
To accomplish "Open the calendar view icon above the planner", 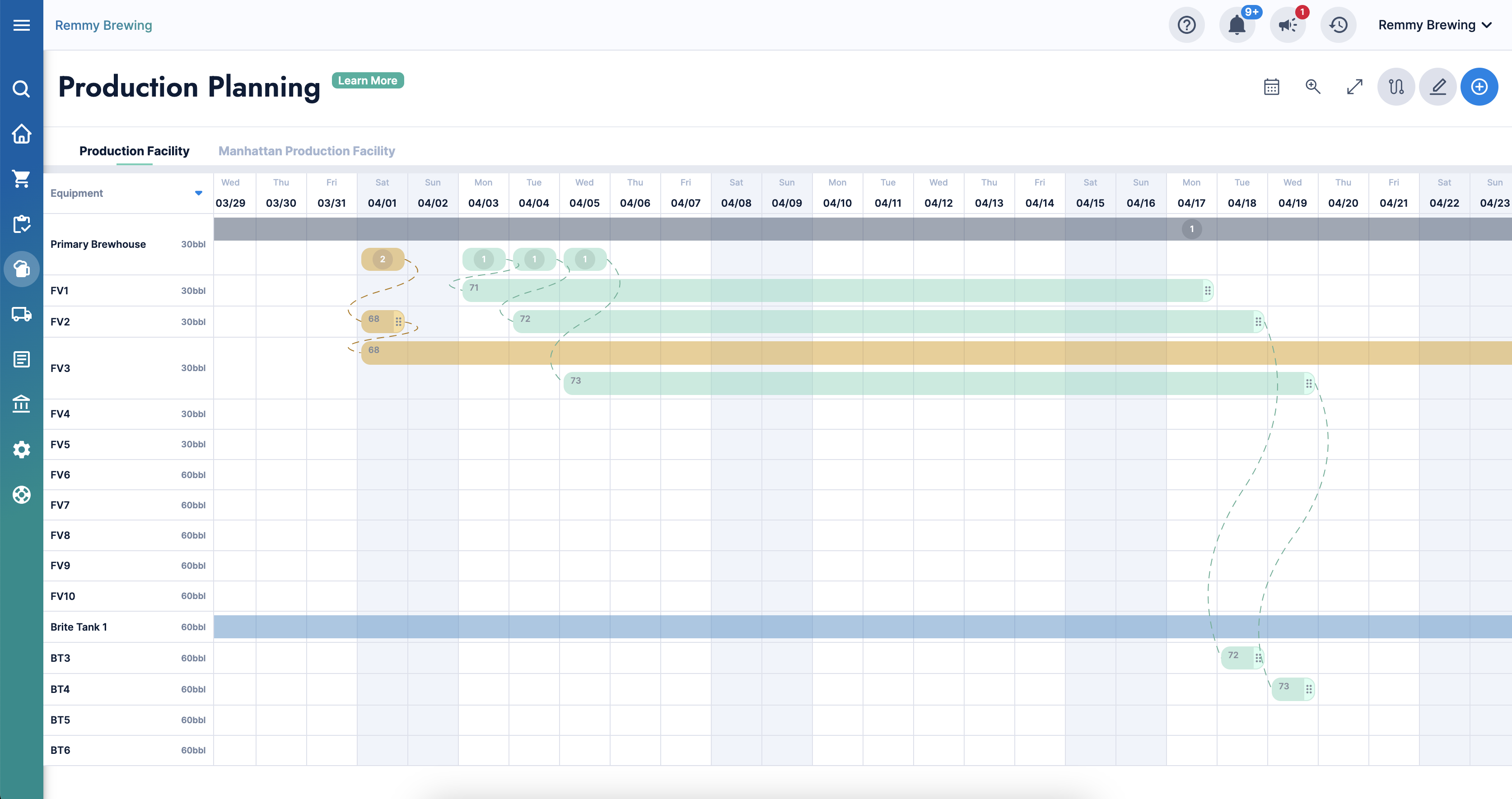I will [1271, 86].
